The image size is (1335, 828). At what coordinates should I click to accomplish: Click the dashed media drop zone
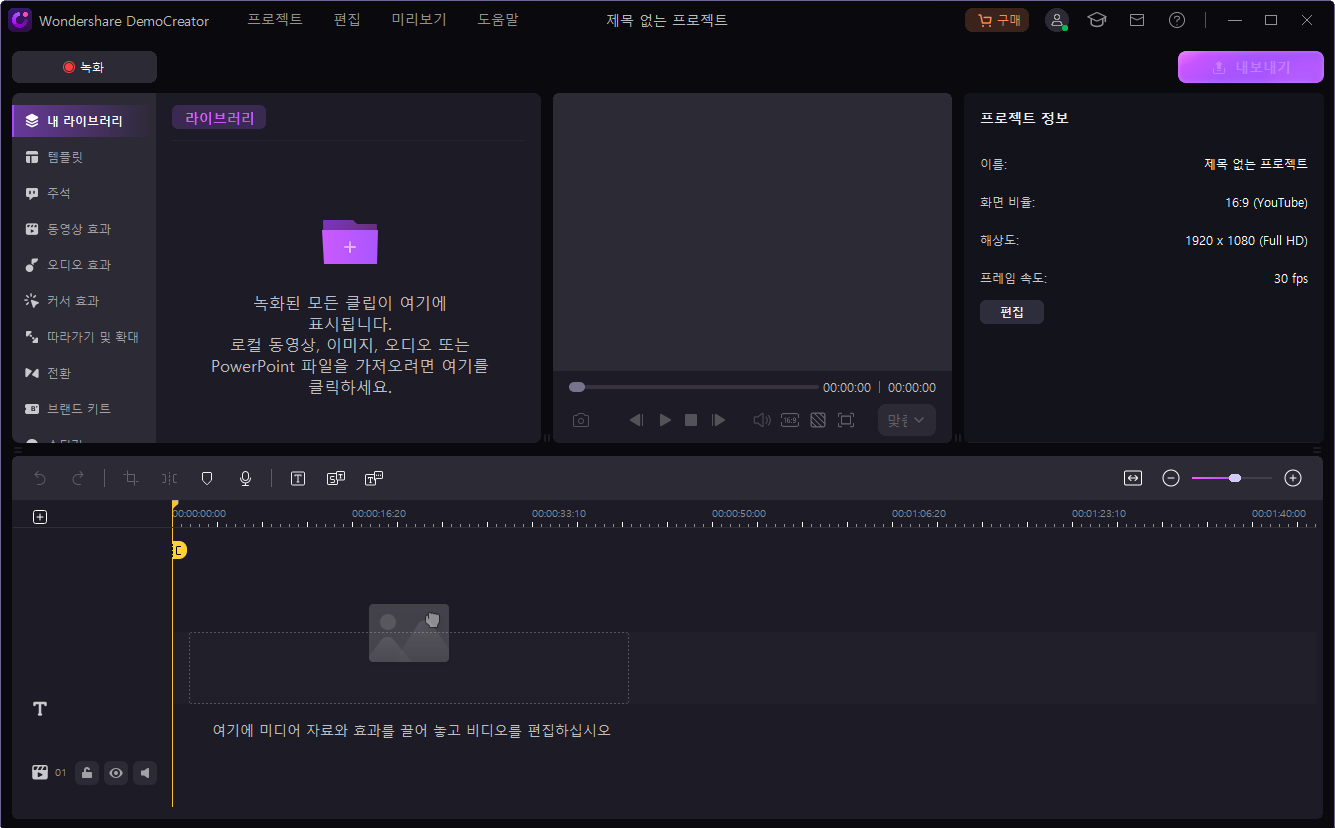tap(409, 667)
